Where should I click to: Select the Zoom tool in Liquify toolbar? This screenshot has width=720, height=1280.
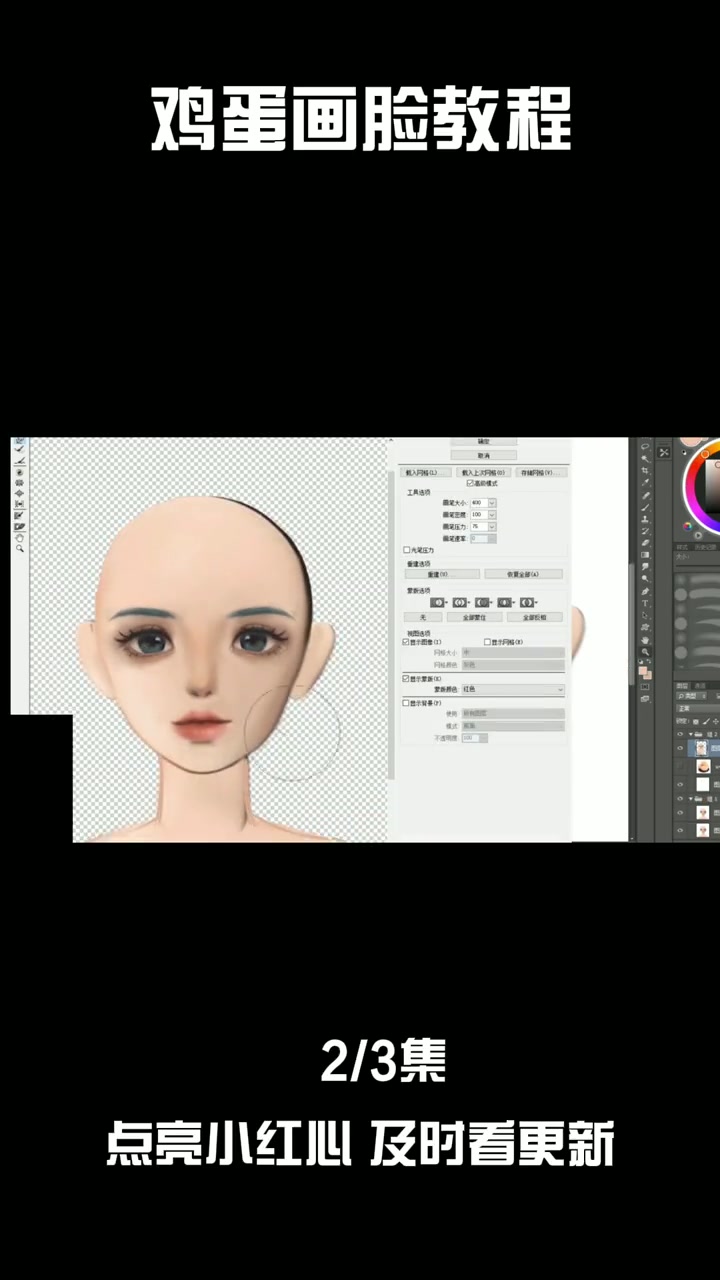(19, 548)
